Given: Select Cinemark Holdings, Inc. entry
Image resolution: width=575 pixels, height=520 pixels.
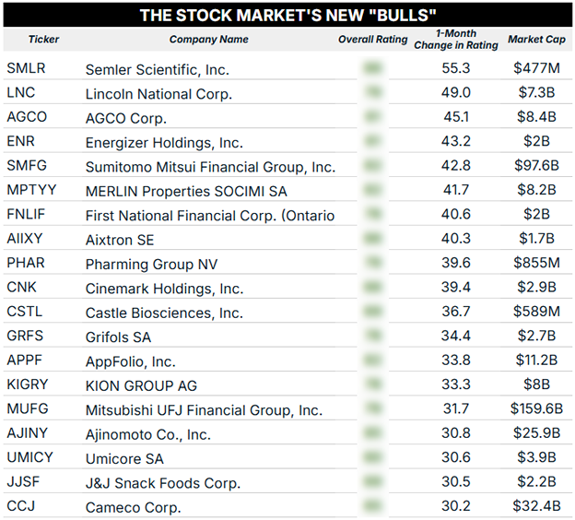Looking at the screenshot, I should 164,289.
